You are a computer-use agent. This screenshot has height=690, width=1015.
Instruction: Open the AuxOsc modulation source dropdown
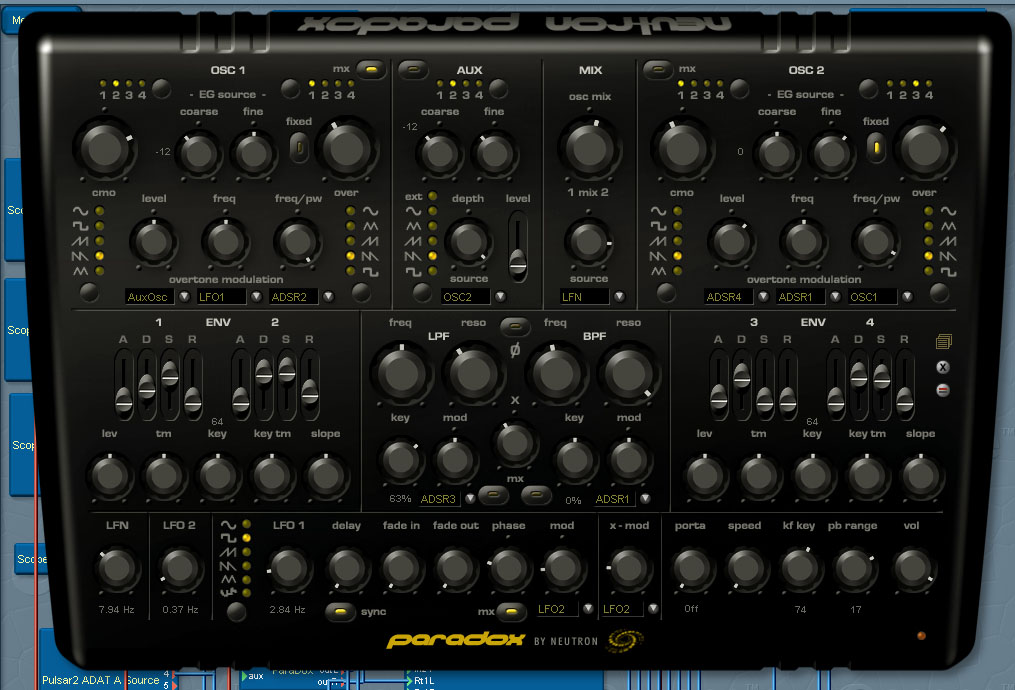184,297
